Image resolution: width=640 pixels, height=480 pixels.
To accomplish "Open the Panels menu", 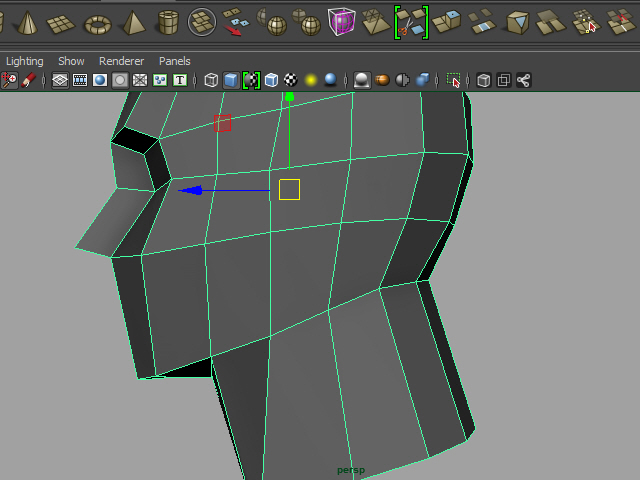I will coord(175,61).
